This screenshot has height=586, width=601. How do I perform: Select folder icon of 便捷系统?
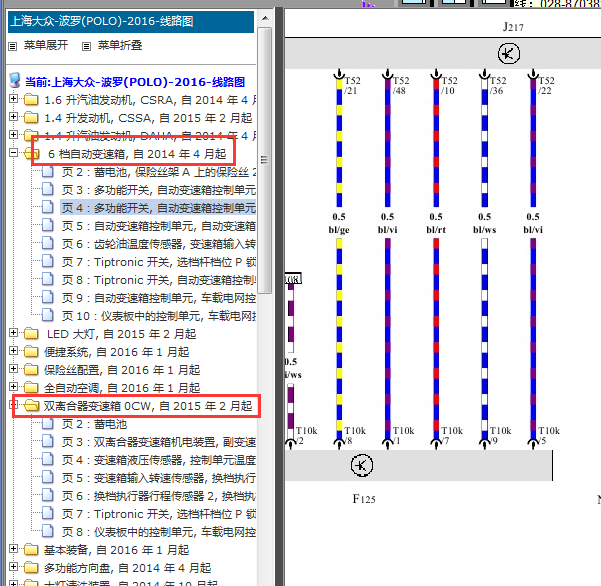click(x=31, y=352)
